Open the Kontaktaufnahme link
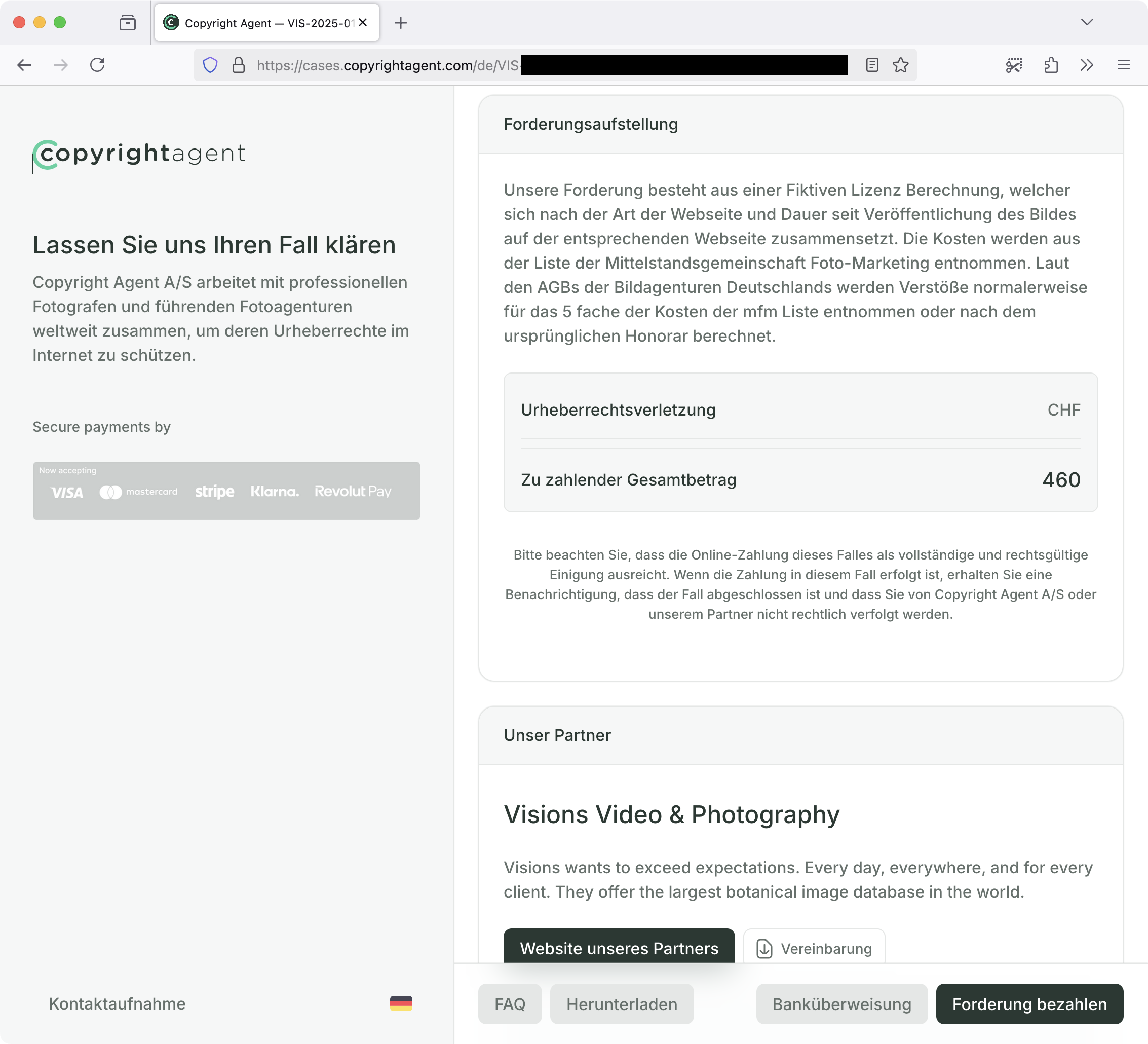Image resolution: width=1148 pixels, height=1044 pixels. click(x=117, y=1003)
